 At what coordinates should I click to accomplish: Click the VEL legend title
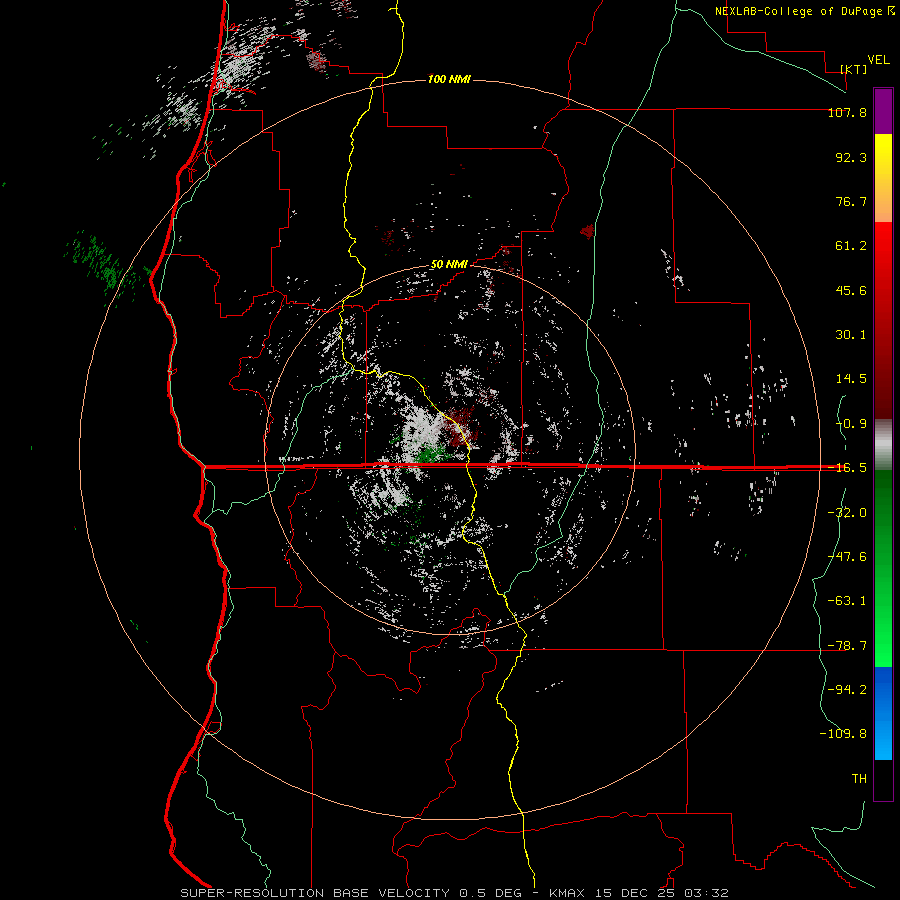[878, 60]
